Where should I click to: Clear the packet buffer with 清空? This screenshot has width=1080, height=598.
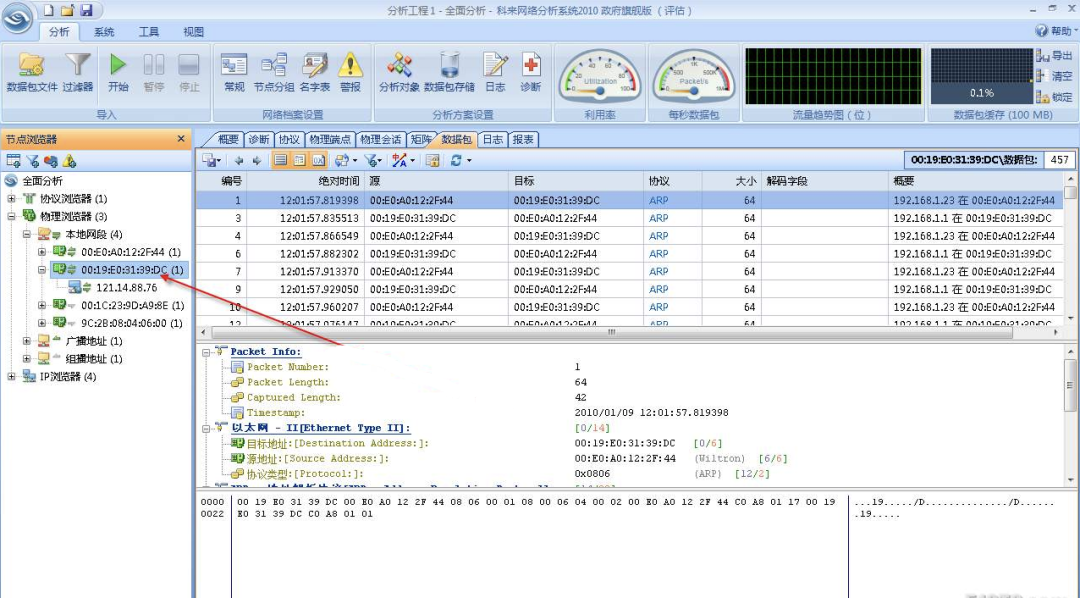(x=1054, y=76)
